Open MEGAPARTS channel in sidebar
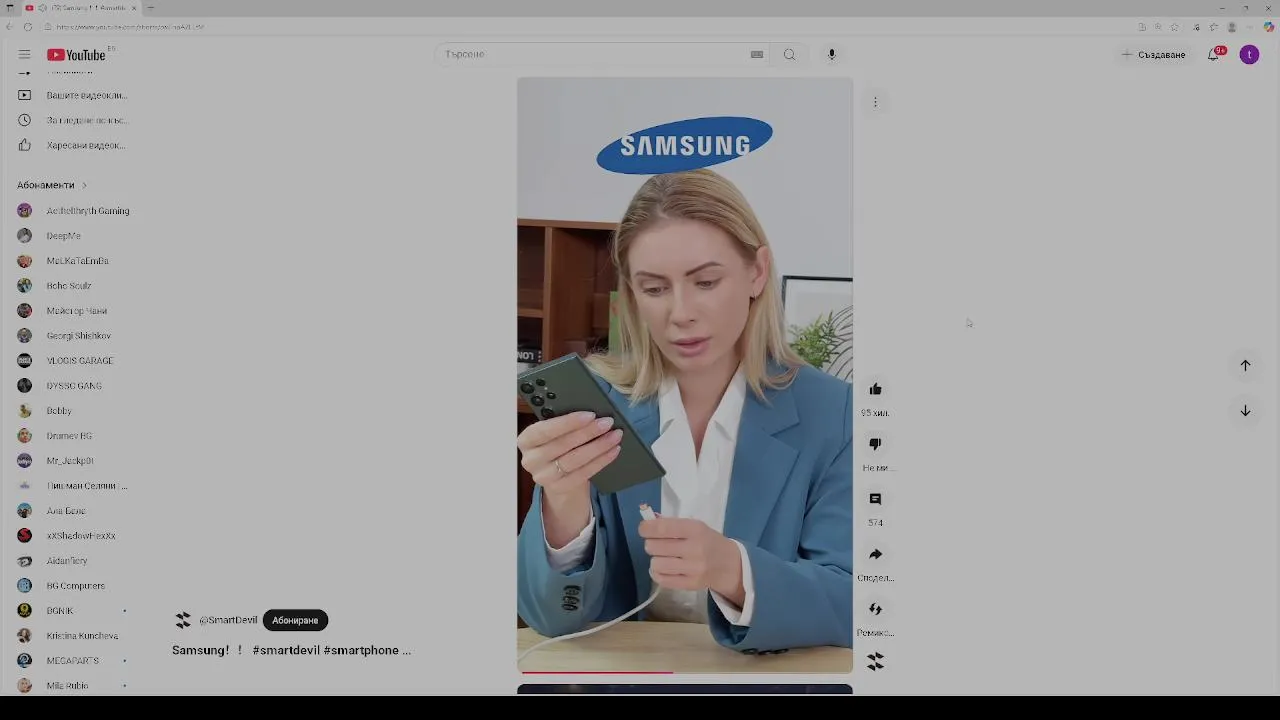The width and height of the screenshot is (1280, 720). [75, 661]
